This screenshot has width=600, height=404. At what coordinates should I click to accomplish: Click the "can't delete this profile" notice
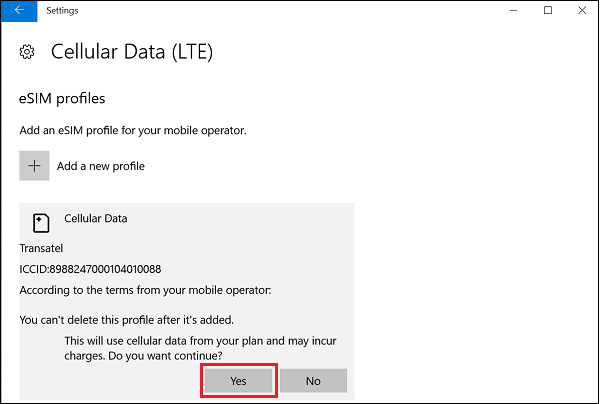point(127,320)
